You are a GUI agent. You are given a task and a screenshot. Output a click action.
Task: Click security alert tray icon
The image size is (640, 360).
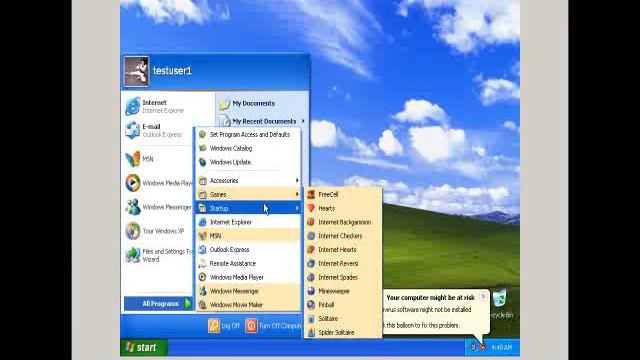(483, 347)
